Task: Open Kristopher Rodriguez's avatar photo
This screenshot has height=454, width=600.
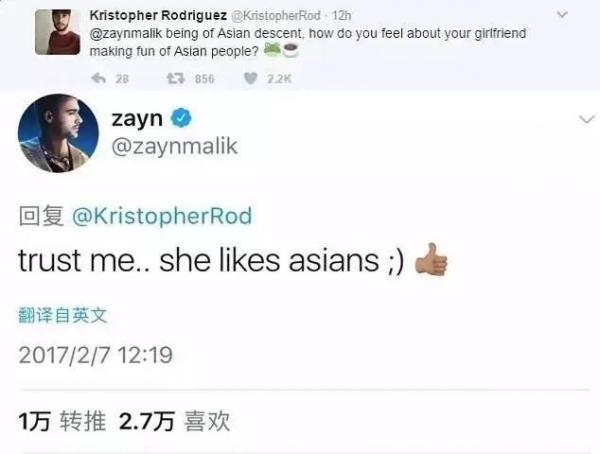Action: [x=58, y=32]
